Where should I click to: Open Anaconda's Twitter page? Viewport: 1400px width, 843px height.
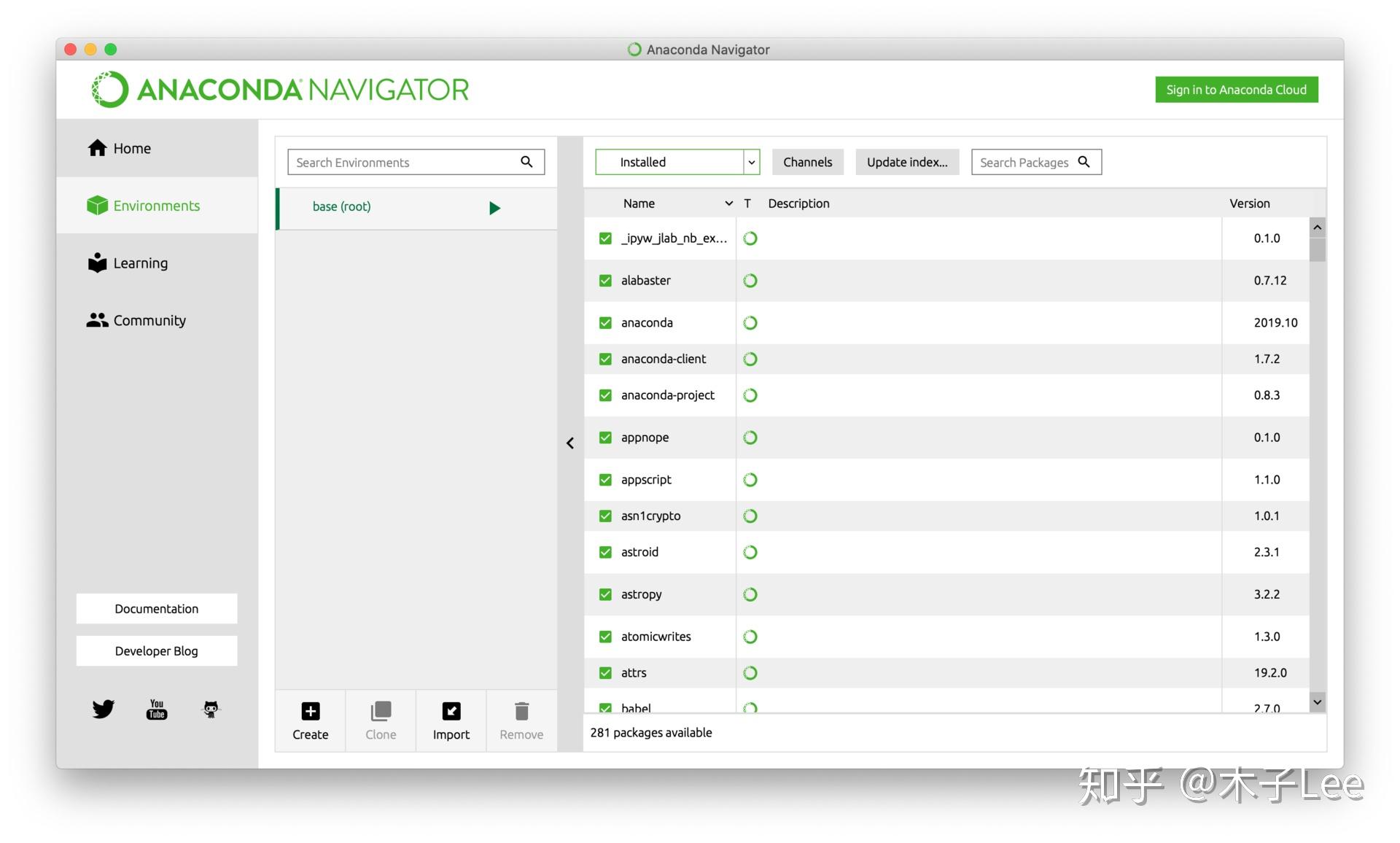103,708
